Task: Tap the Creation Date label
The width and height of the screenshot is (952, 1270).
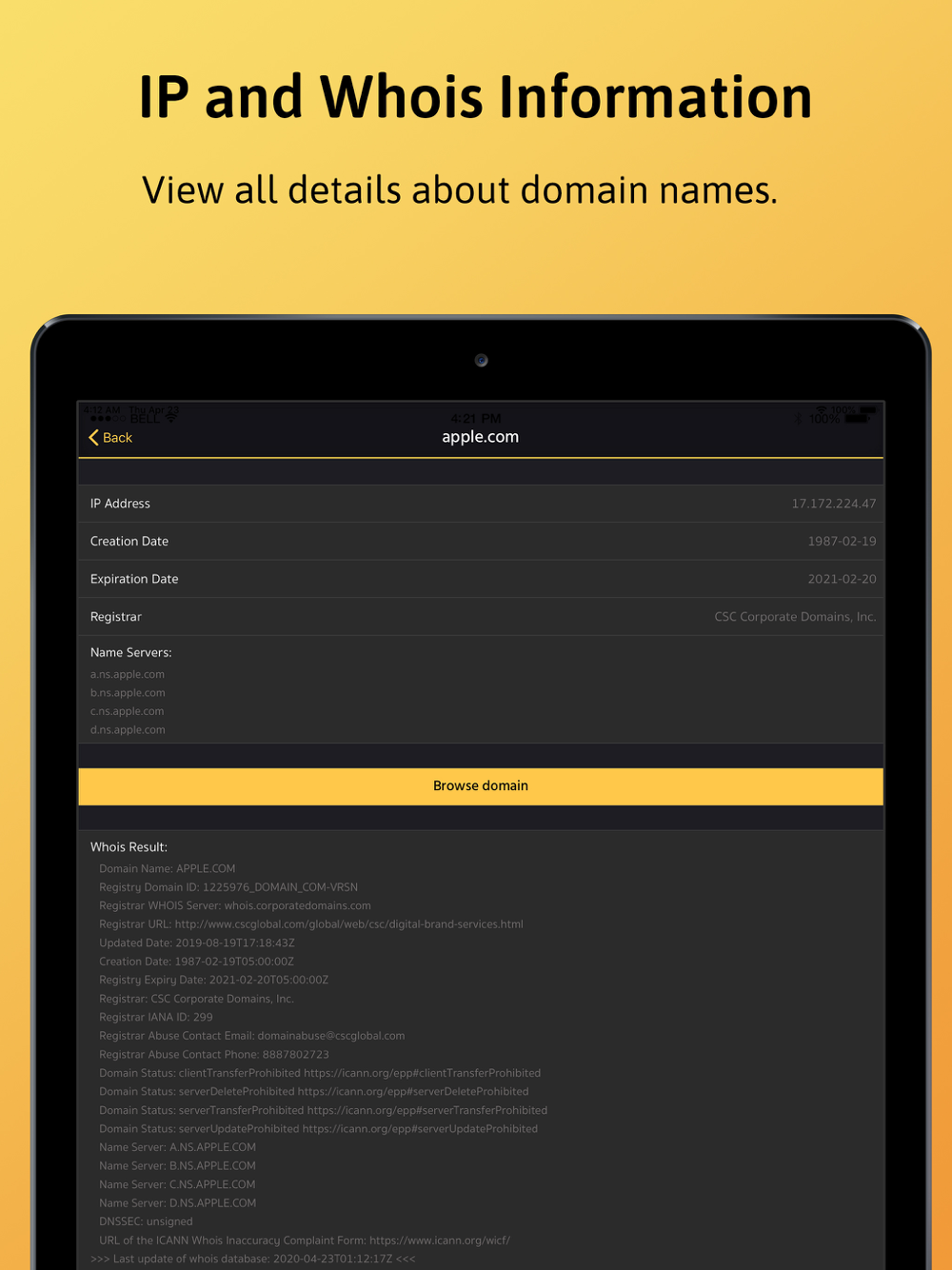Action: [129, 541]
